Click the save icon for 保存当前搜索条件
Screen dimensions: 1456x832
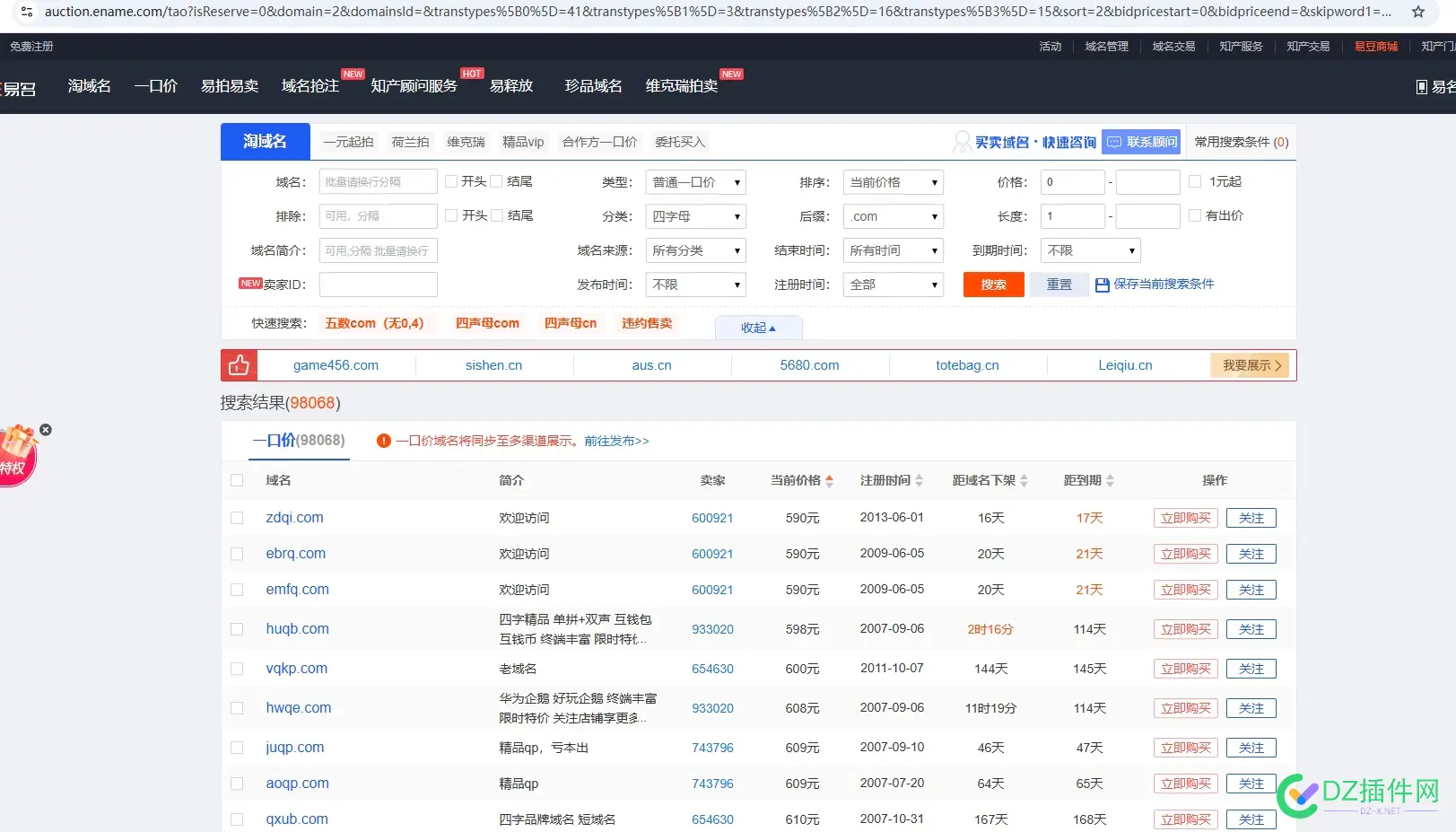(x=1102, y=285)
